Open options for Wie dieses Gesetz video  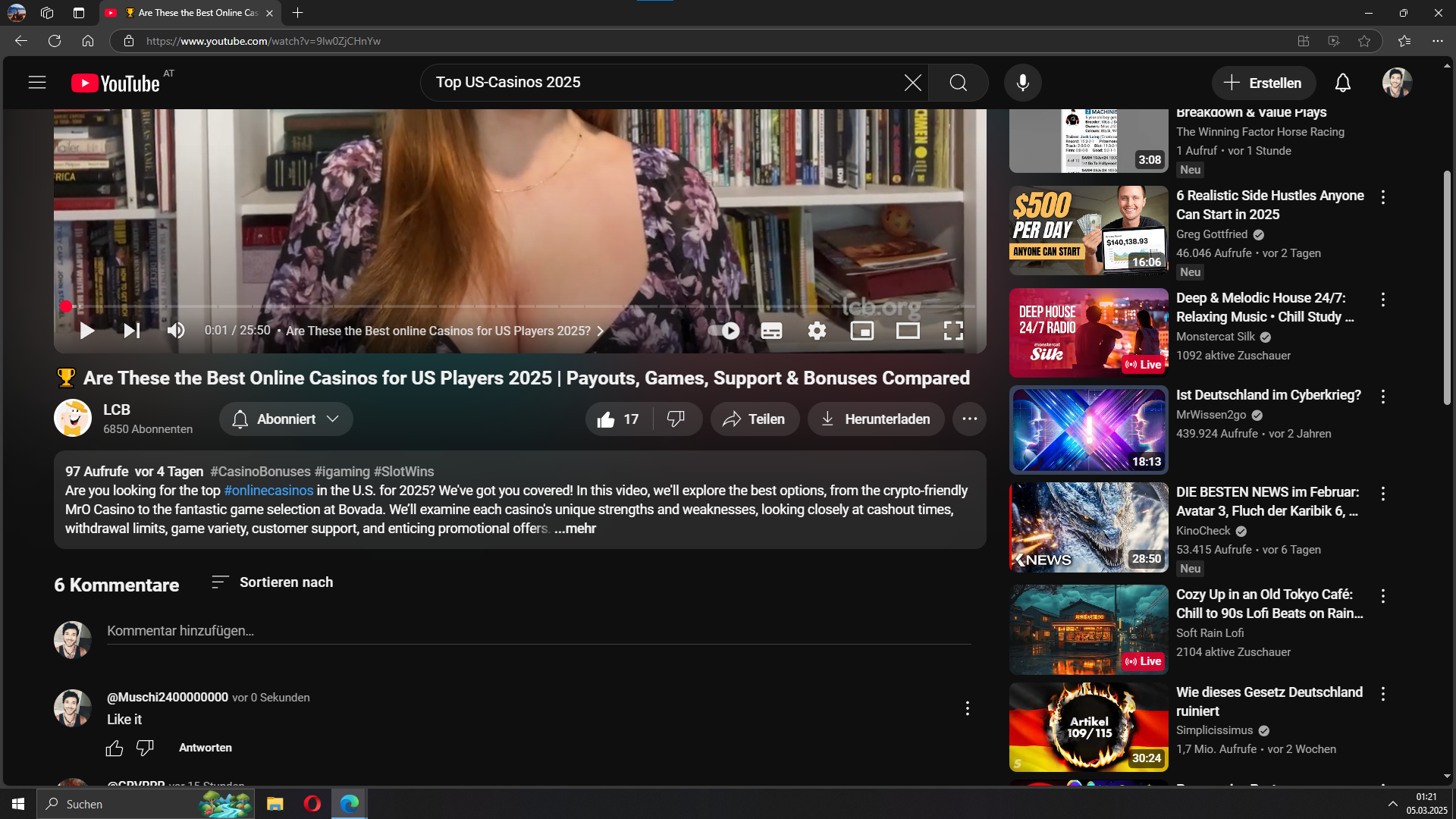(1383, 694)
